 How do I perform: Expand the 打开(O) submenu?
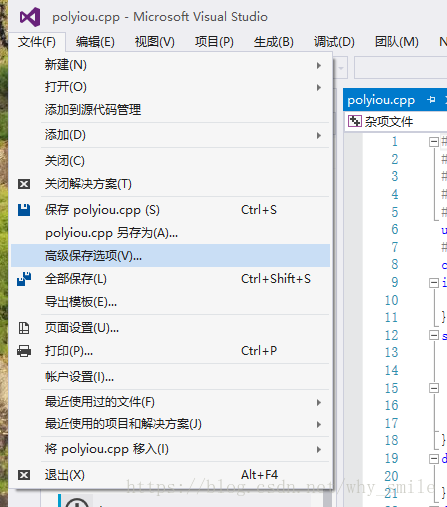170,87
